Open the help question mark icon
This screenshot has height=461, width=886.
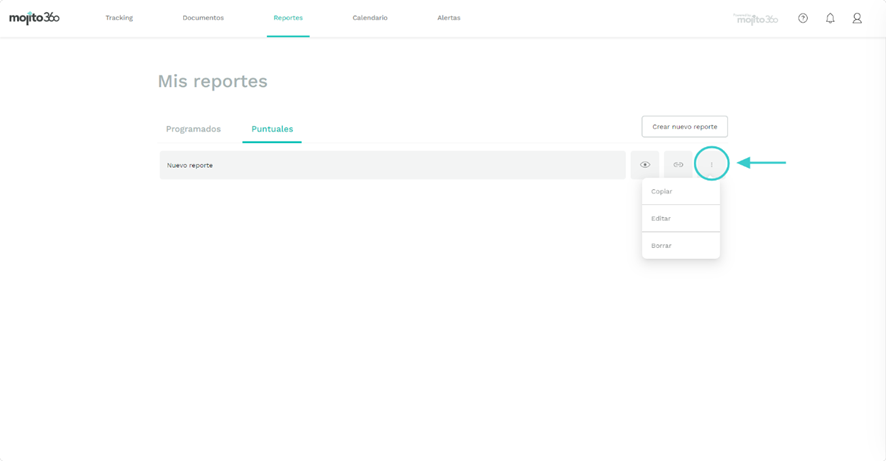point(803,18)
